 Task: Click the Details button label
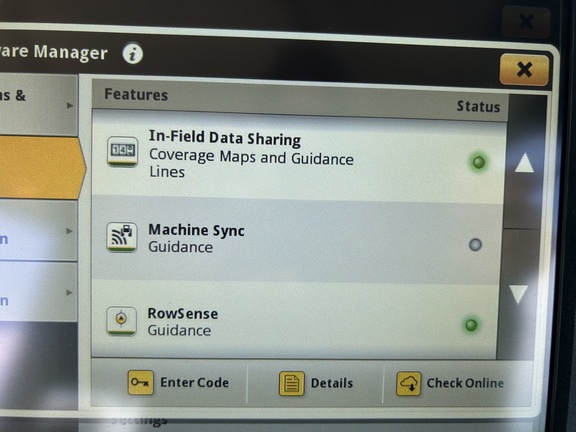pyautogui.click(x=332, y=383)
